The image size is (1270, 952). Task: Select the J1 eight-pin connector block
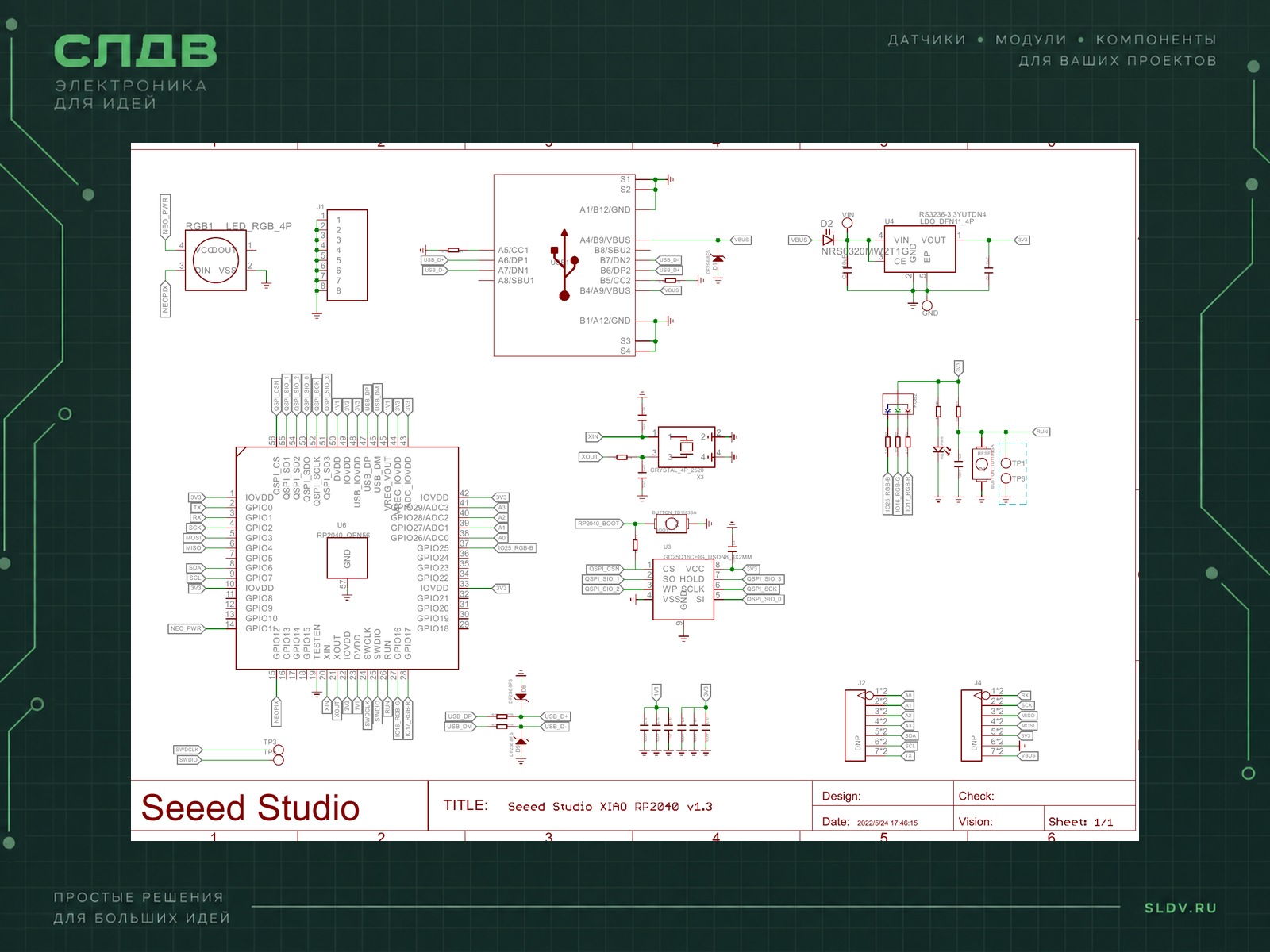347,255
